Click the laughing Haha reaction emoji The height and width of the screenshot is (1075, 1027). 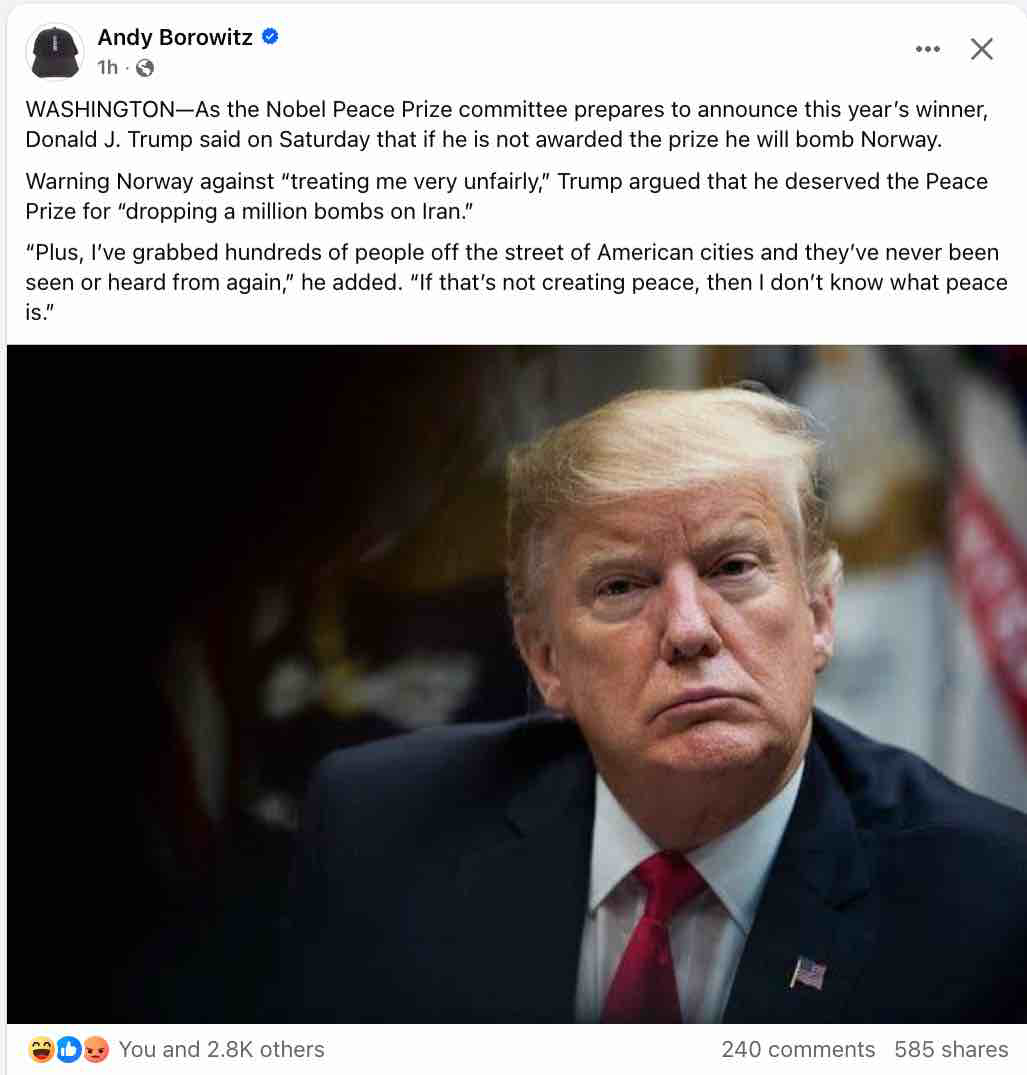pos(42,1050)
